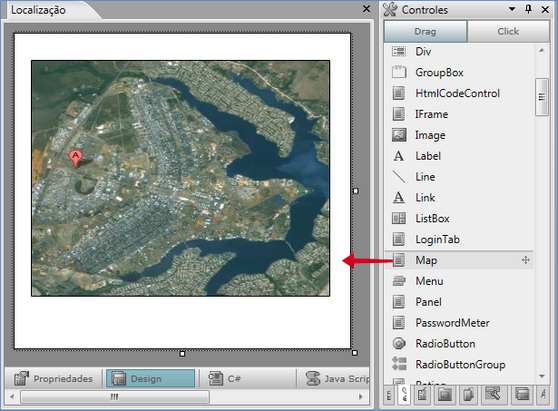Click the controls list scroll down arrow

[542, 376]
